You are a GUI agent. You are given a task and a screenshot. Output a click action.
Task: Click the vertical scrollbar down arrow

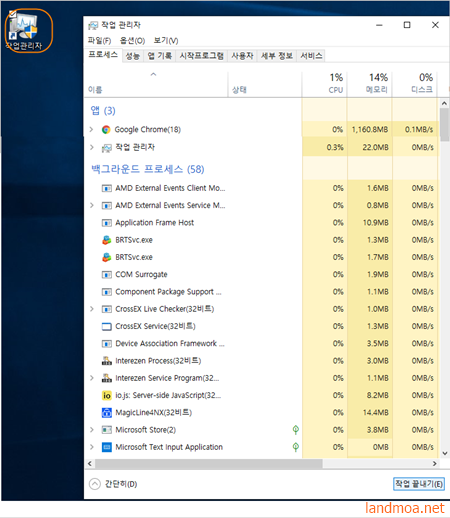click(x=444, y=453)
